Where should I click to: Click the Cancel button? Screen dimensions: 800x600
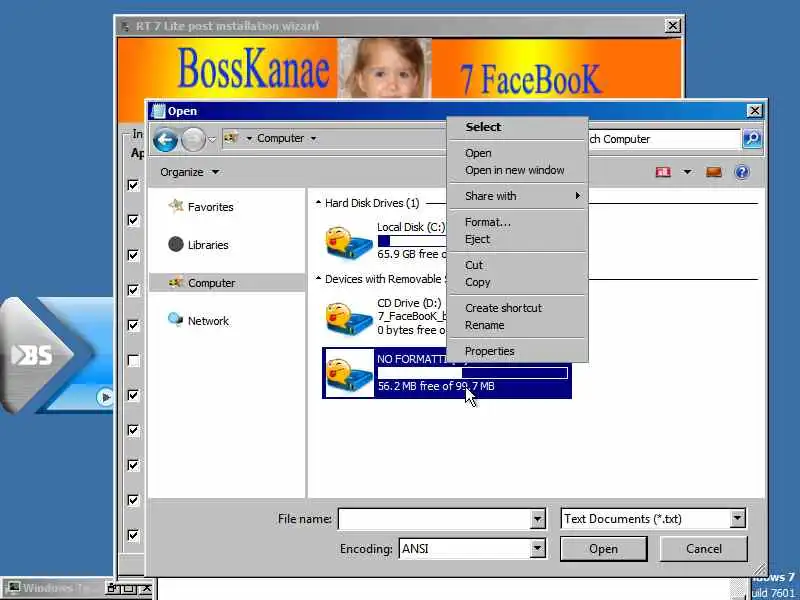(x=704, y=549)
